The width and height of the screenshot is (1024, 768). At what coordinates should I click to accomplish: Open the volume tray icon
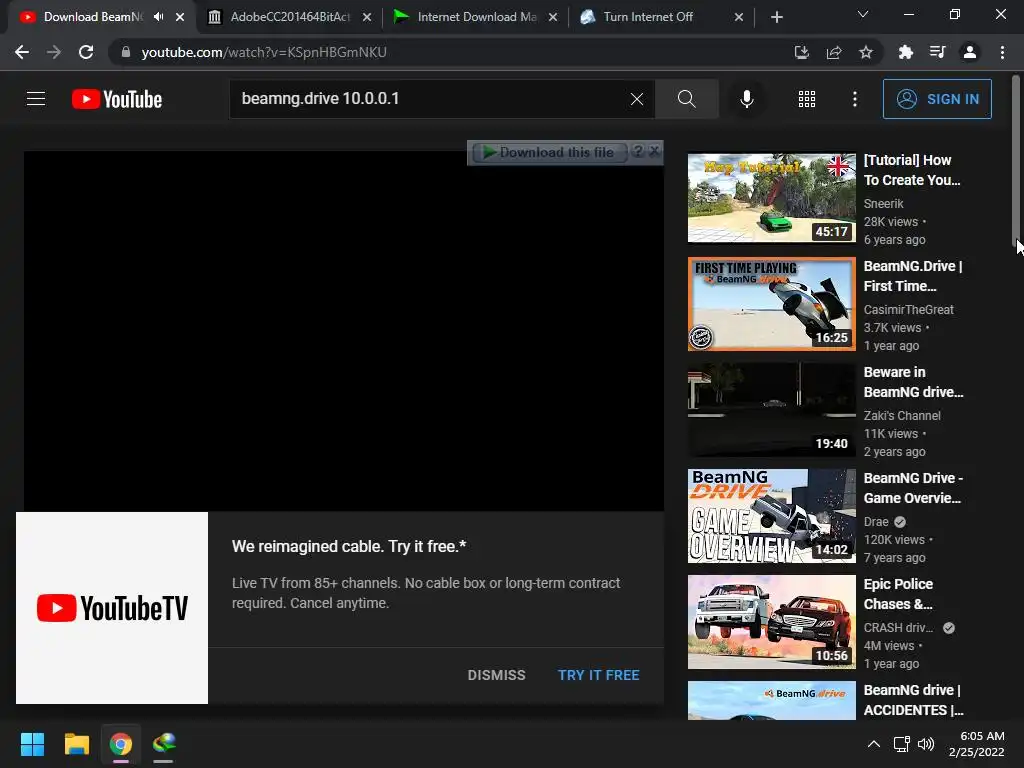pos(926,744)
